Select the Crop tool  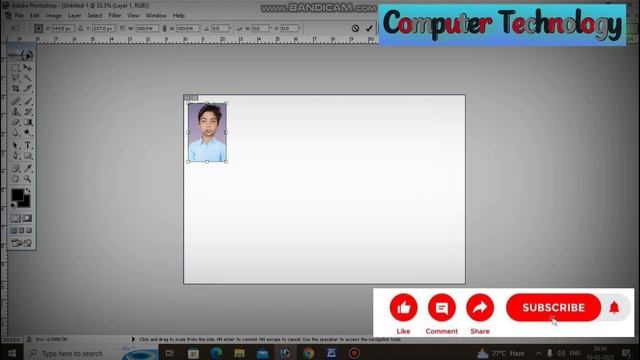[x=16, y=88]
